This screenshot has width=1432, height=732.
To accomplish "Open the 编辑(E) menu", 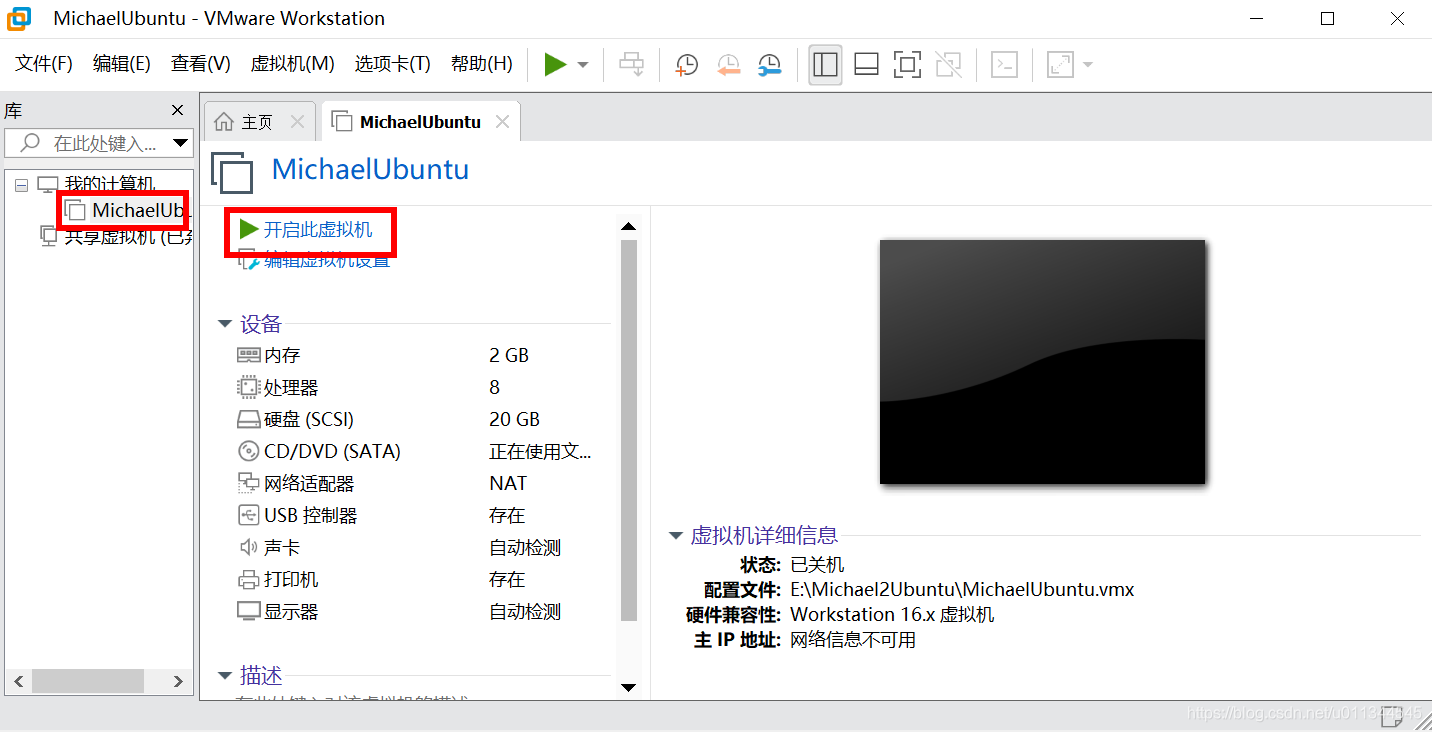I will coord(122,64).
